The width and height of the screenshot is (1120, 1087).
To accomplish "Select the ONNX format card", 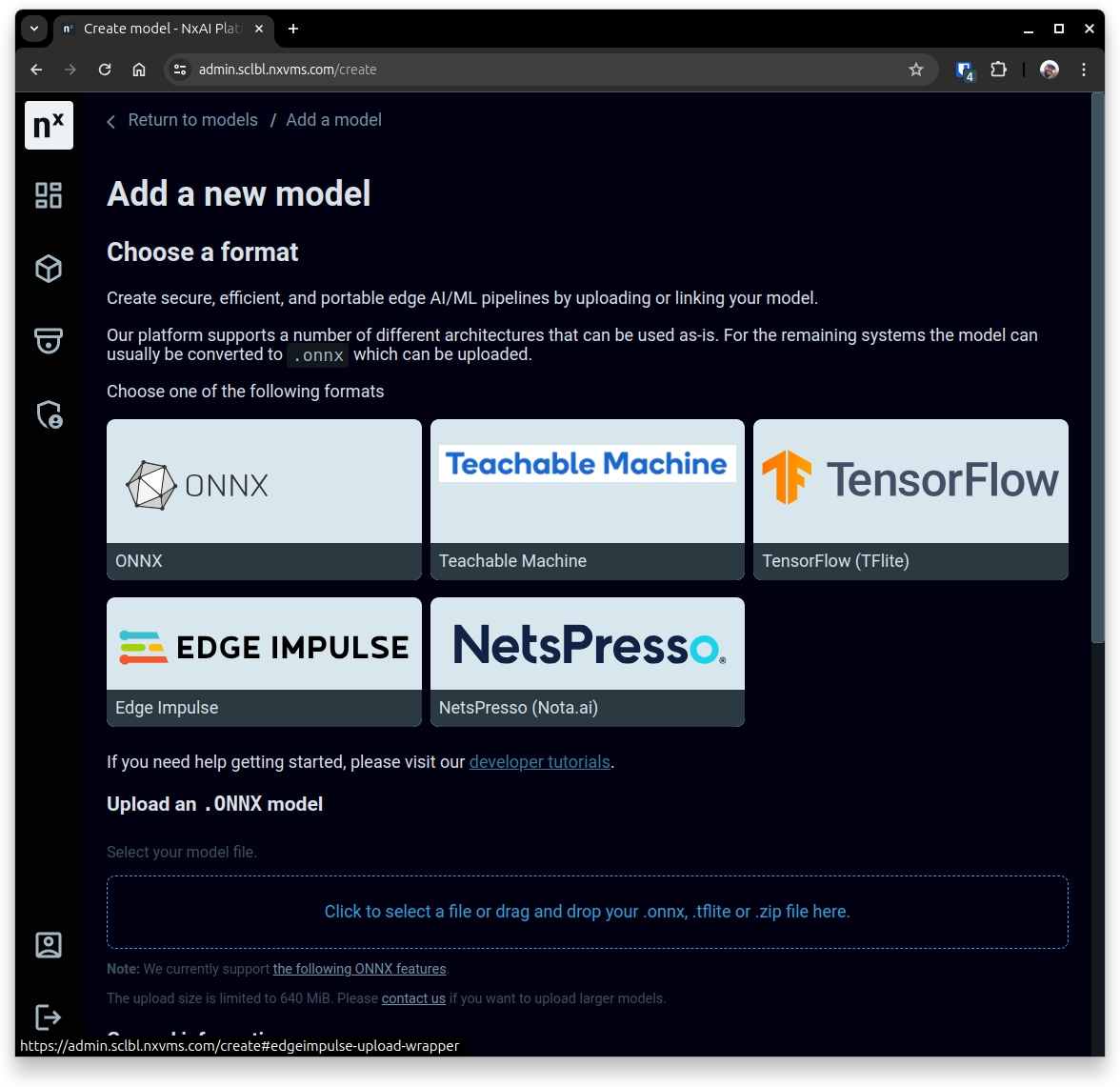I will tap(264, 499).
